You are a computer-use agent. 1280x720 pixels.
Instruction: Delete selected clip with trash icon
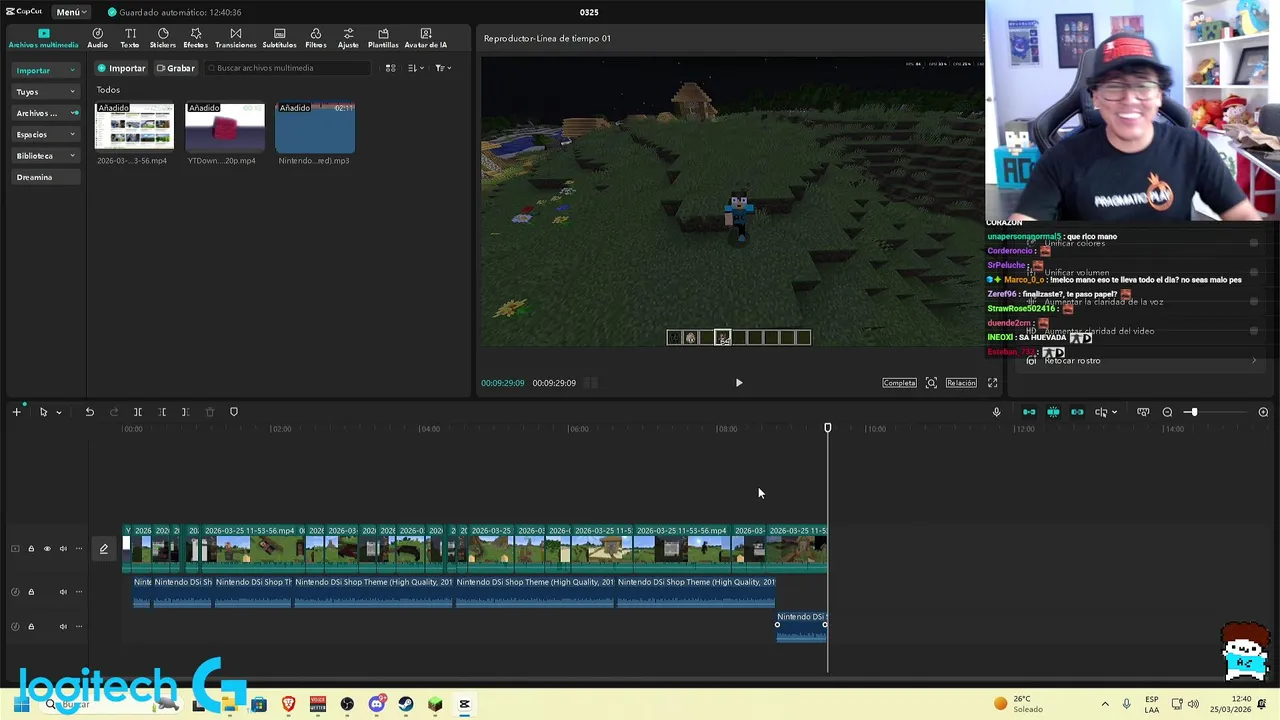pos(209,412)
